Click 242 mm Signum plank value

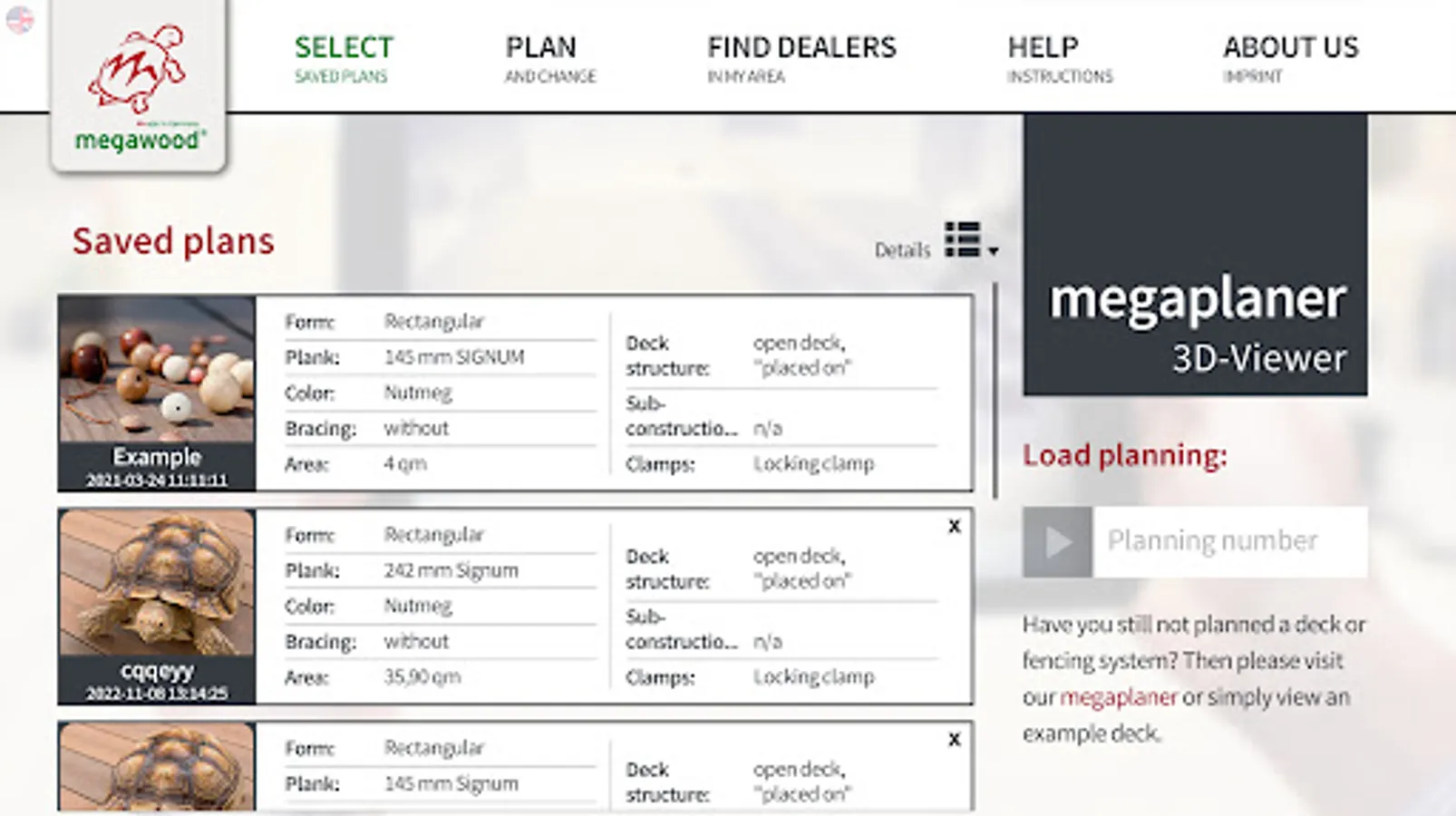tap(451, 570)
